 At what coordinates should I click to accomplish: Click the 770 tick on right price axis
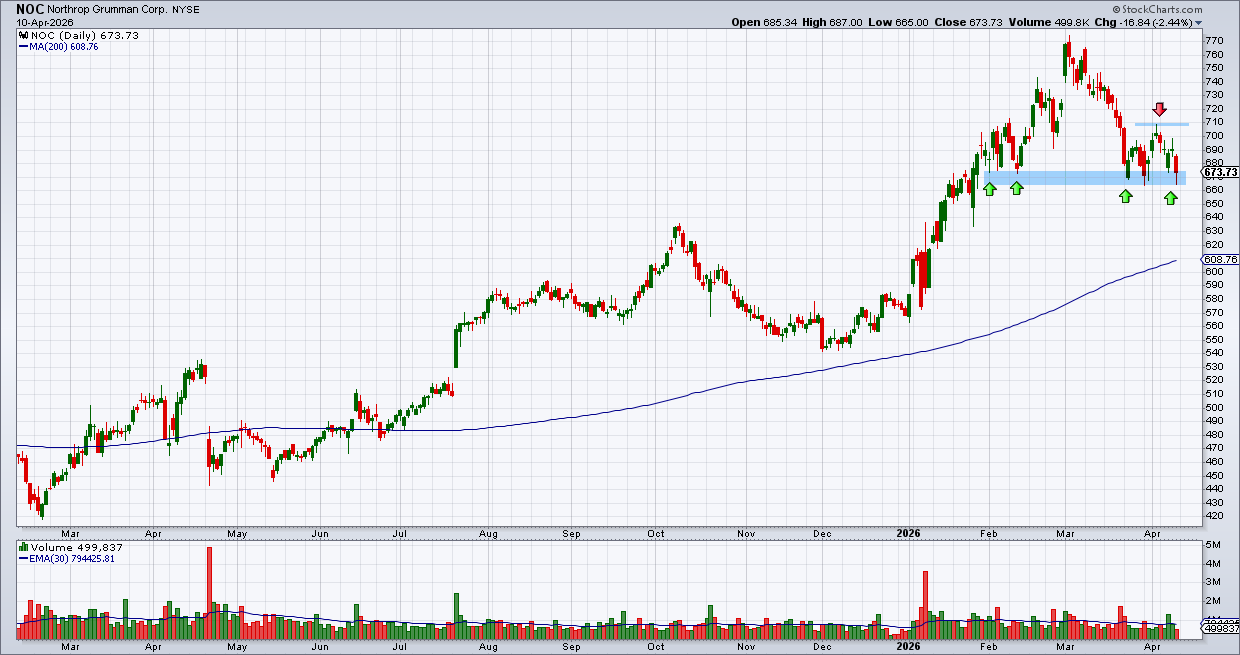click(1213, 40)
